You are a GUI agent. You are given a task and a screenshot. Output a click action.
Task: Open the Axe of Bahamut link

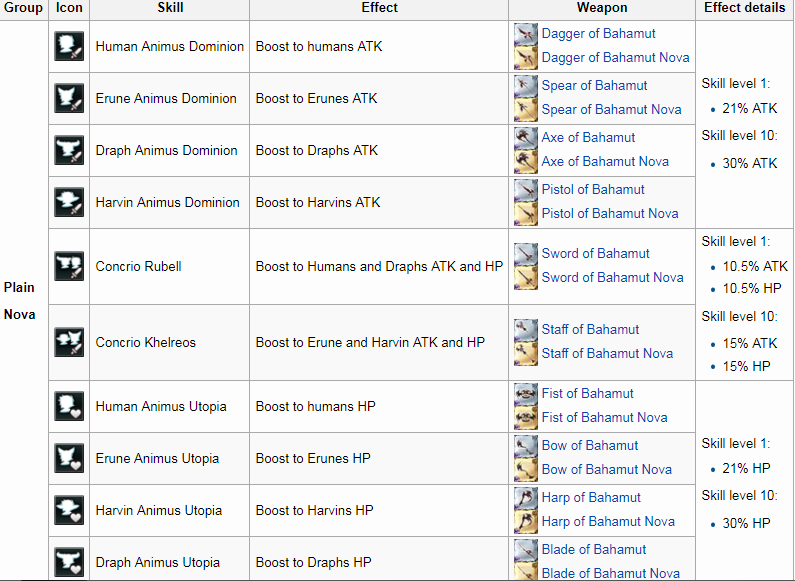(588, 138)
